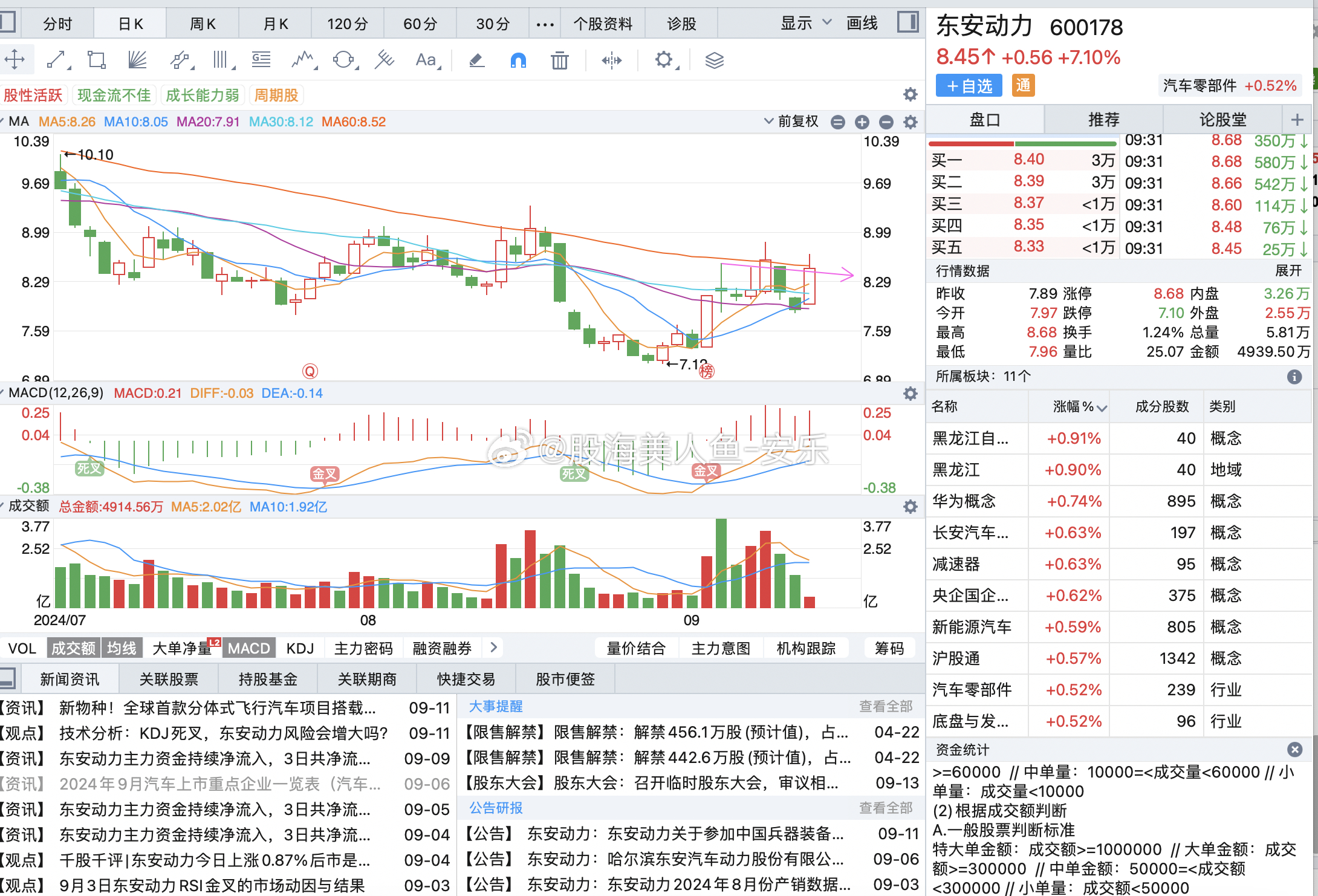Select the vertical cycle lines tool
The image size is (1318, 896).
[222, 60]
